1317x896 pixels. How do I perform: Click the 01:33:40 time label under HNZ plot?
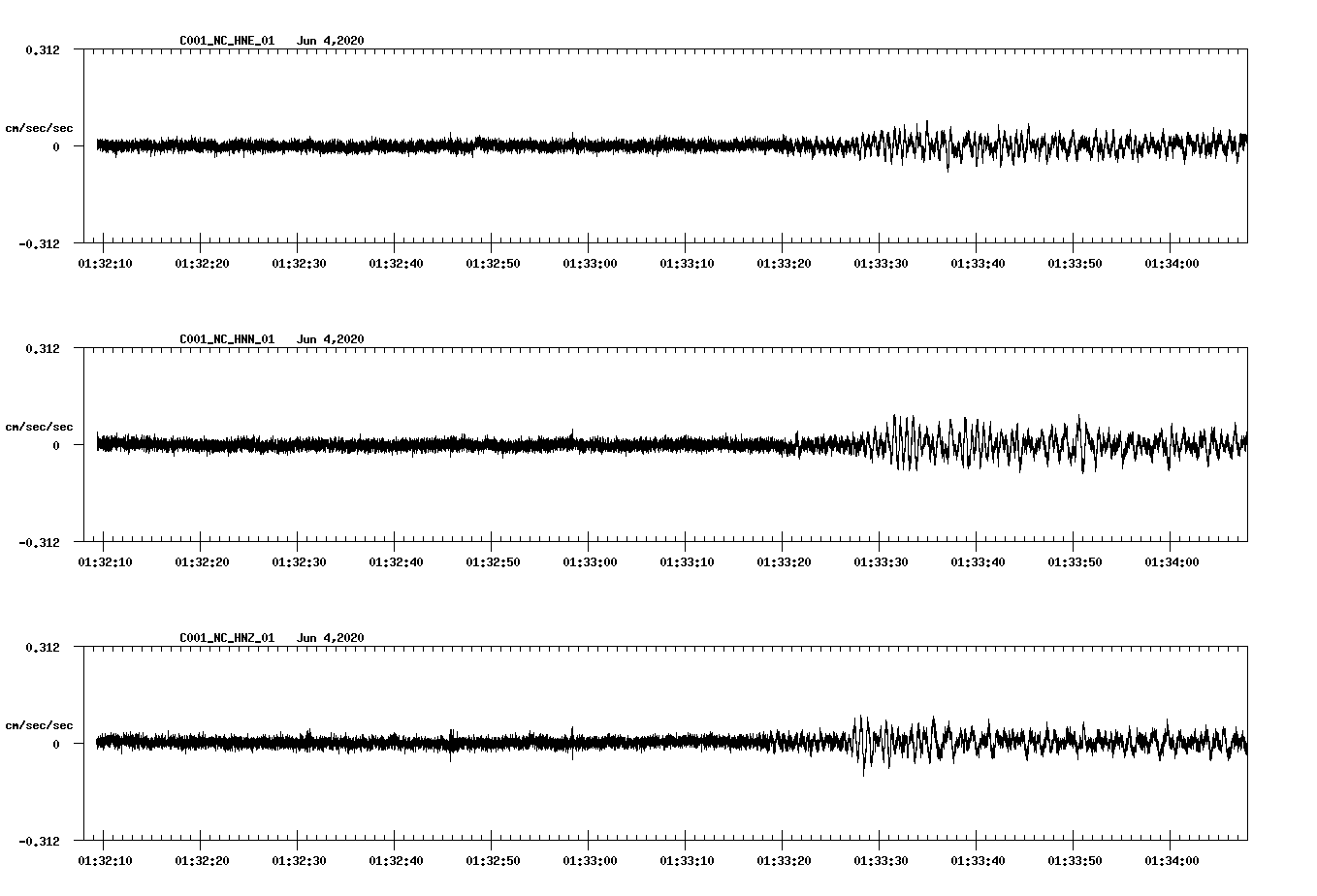point(978,861)
